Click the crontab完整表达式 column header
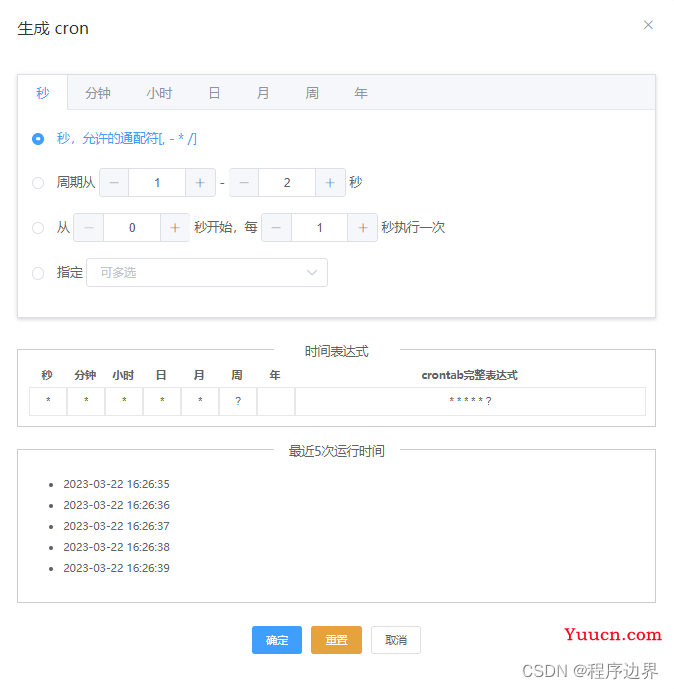 470,375
